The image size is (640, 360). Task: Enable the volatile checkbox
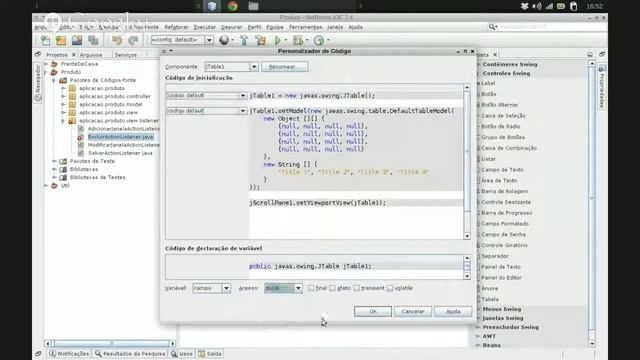(390, 288)
